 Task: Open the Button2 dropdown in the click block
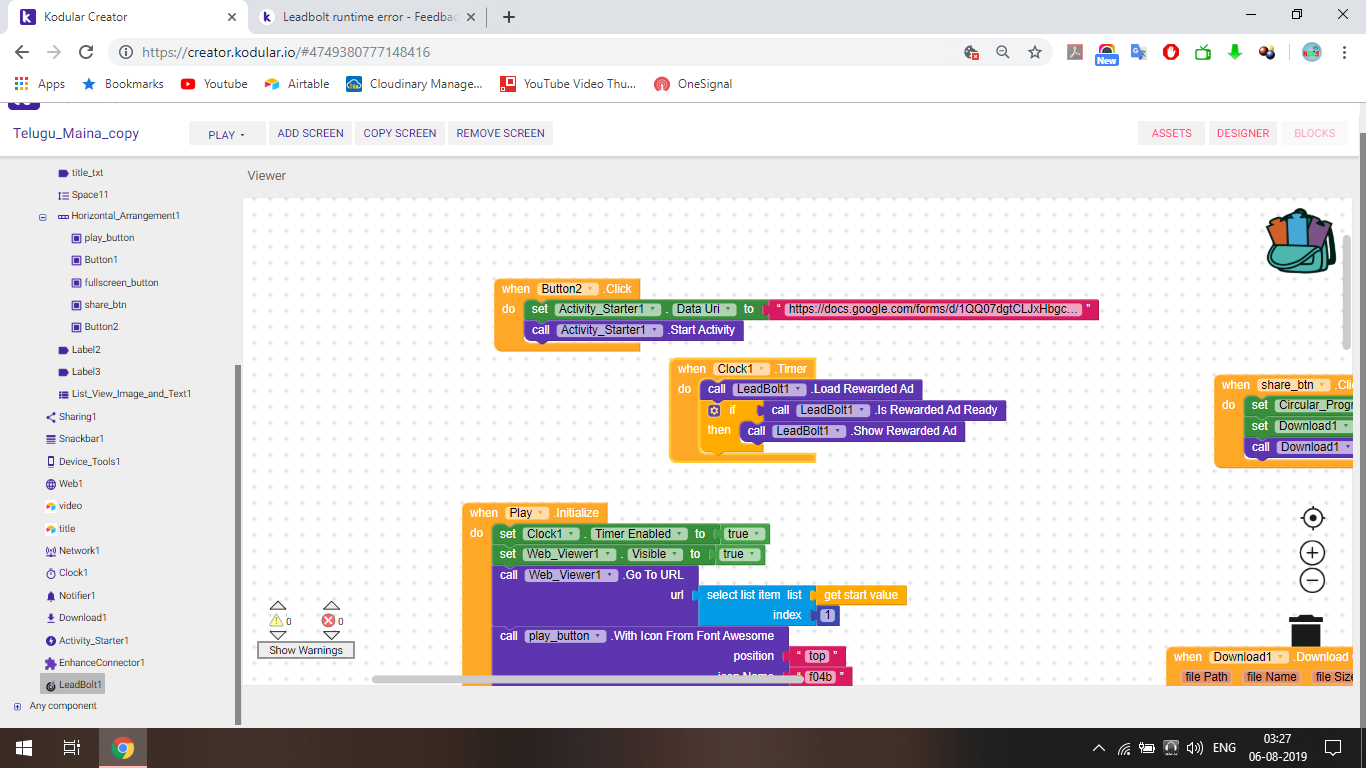(592, 289)
